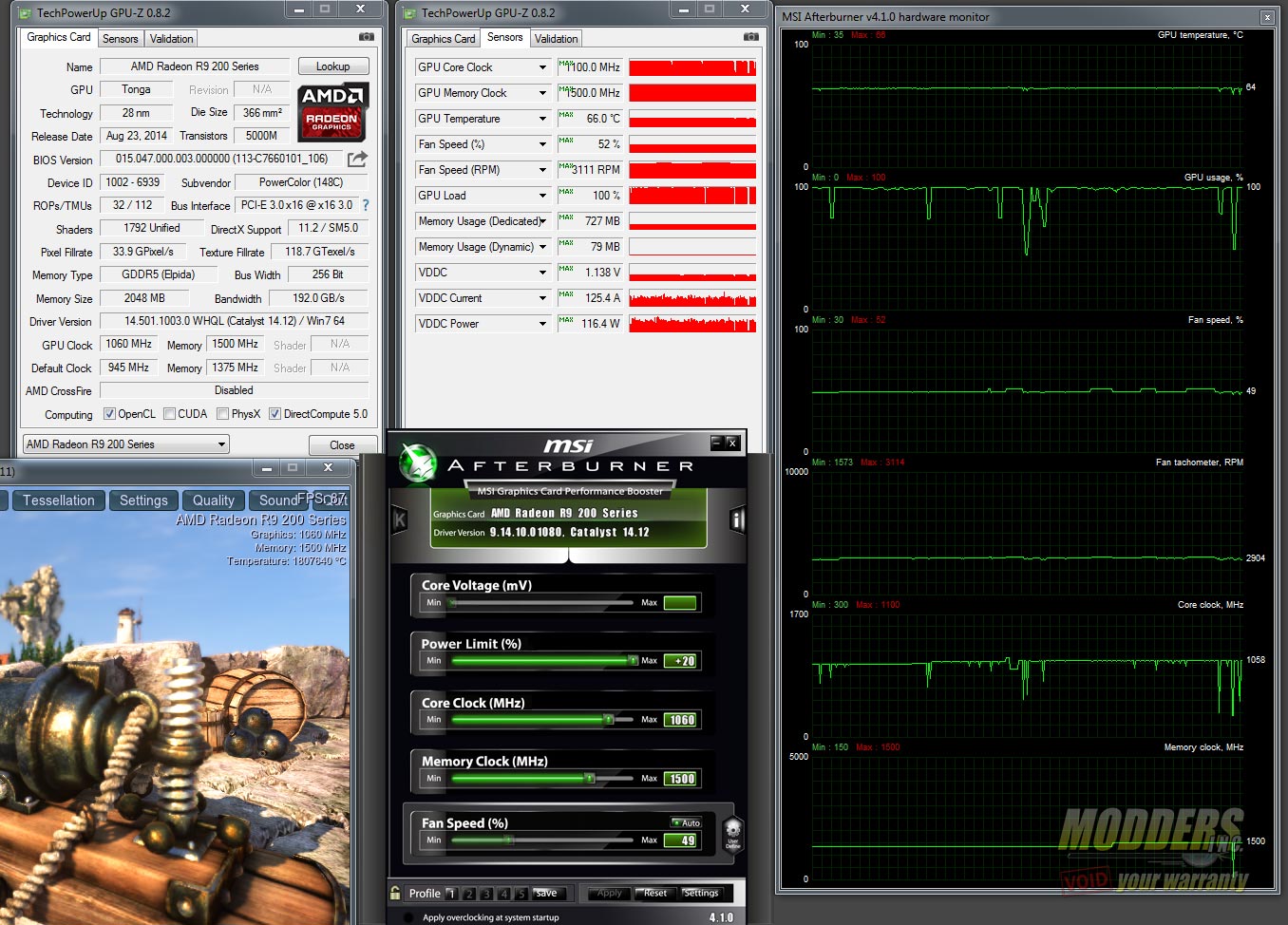Switch to Graphics Card tab in Sensors GPU-Z window
The width and height of the screenshot is (1288, 925).
[x=444, y=39]
